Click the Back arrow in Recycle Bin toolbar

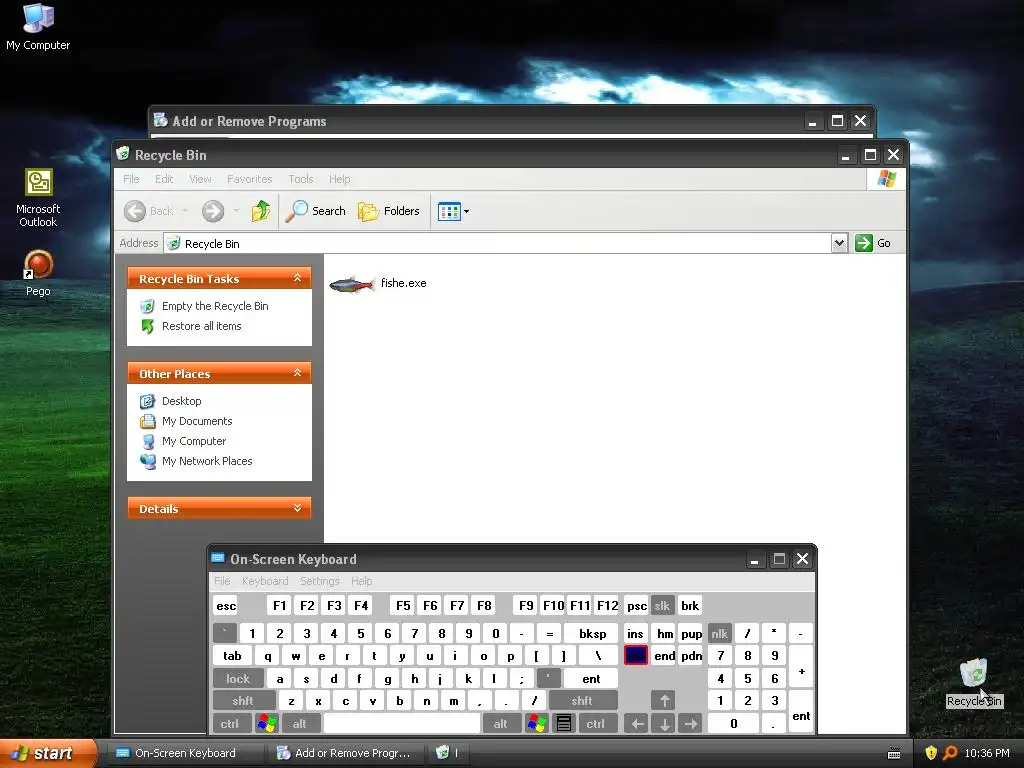click(135, 211)
